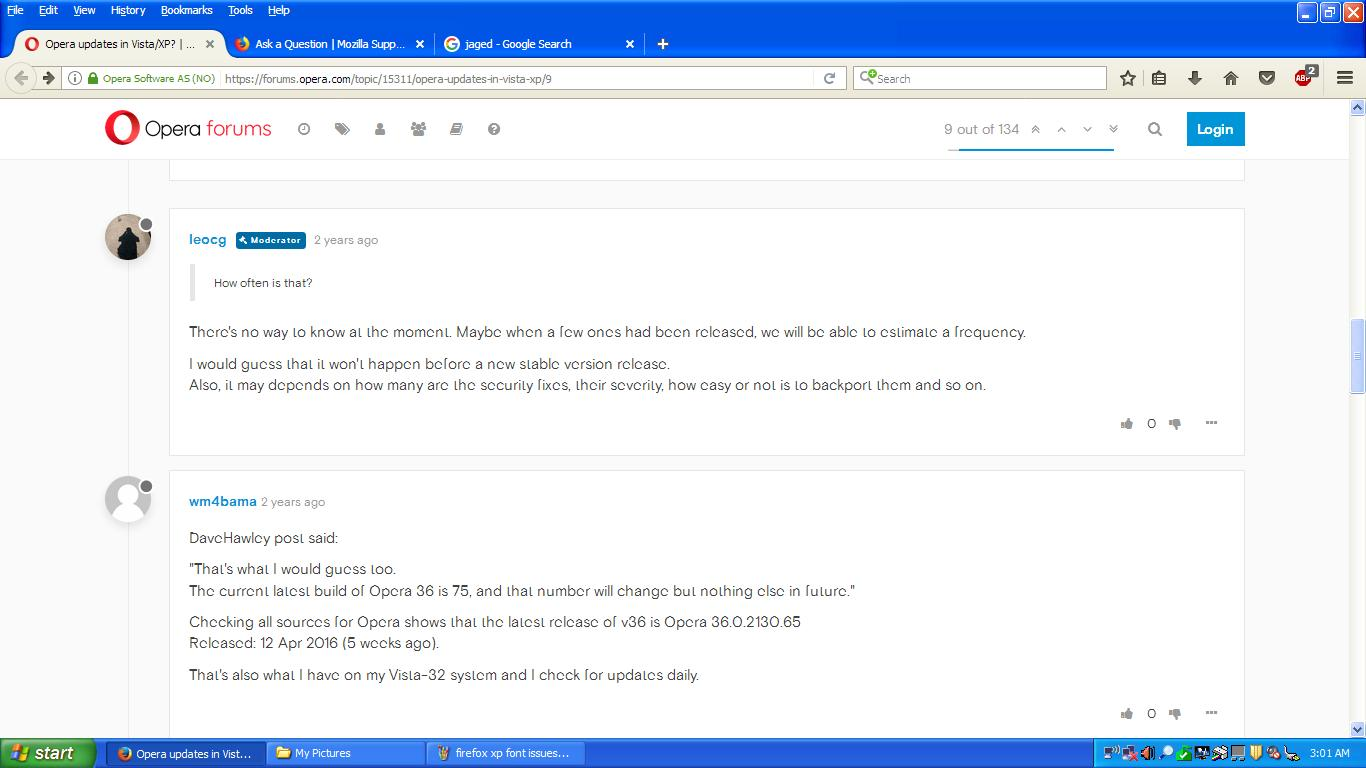Open the View menu
Screen dimensions: 1366x768
pyautogui.click(x=84, y=10)
